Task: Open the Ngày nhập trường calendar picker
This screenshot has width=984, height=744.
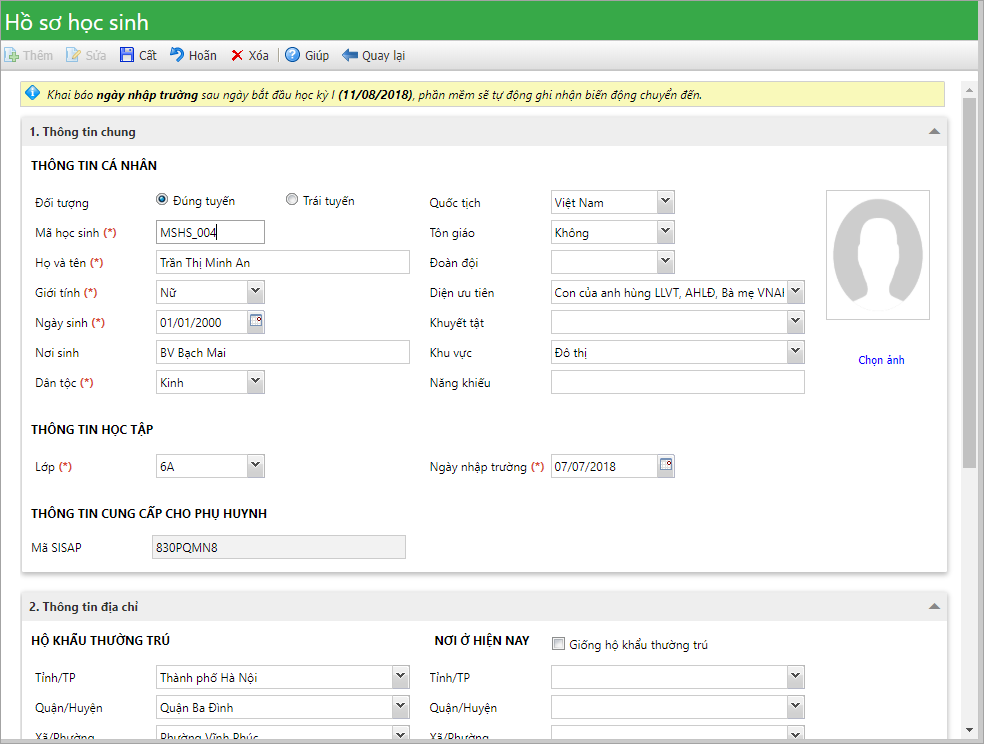Action: tap(666, 466)
